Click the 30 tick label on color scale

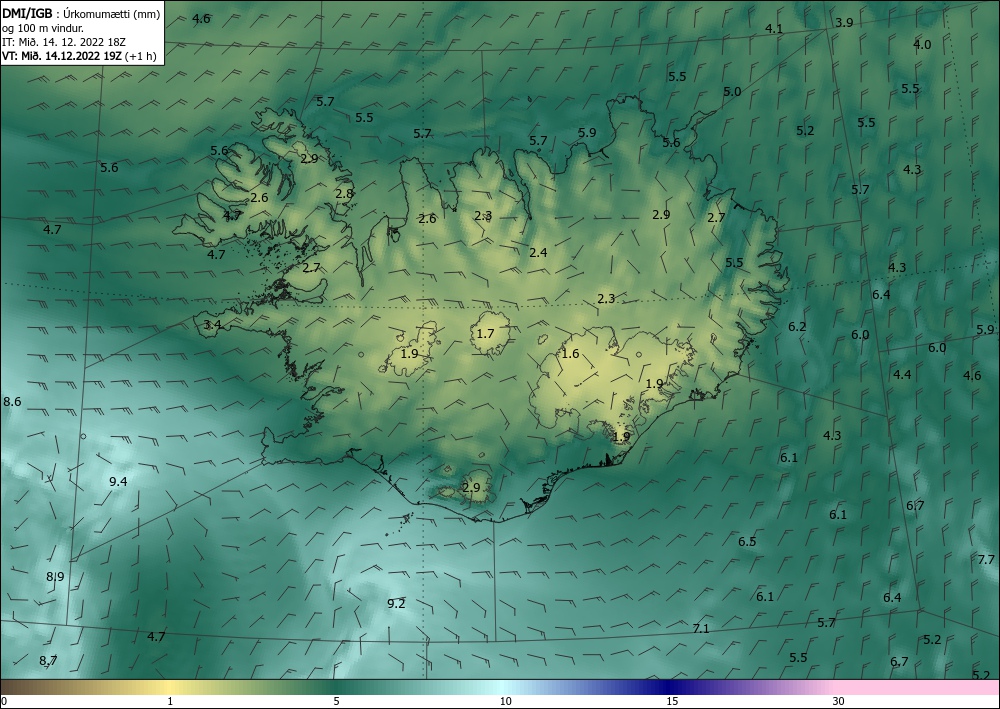coord(838,701)
